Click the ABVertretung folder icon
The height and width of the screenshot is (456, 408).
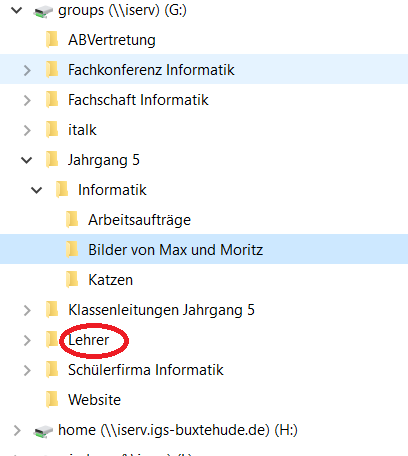pyautogui.click(x=52, y=40)
